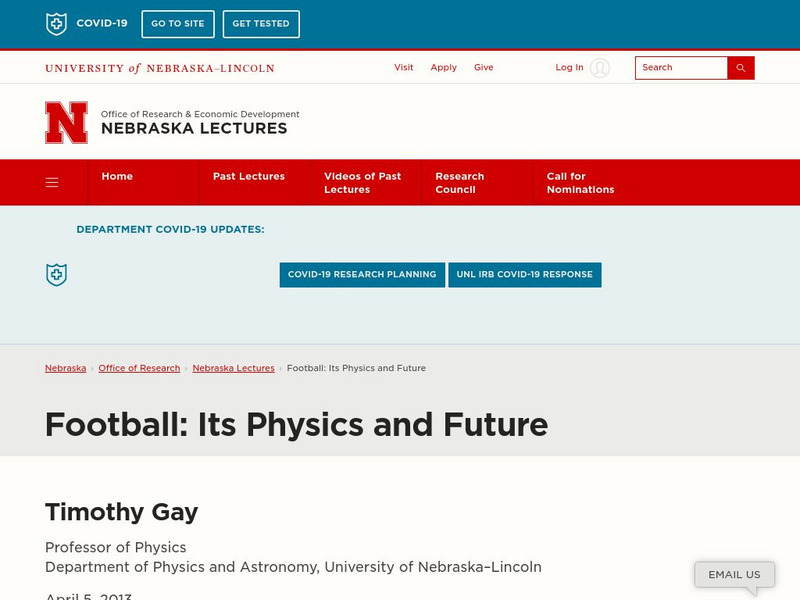Image resolution: width=800 pixels, height=600 pixels.
Task: Open Call for Nominations menu item
Action: point(580,183)
